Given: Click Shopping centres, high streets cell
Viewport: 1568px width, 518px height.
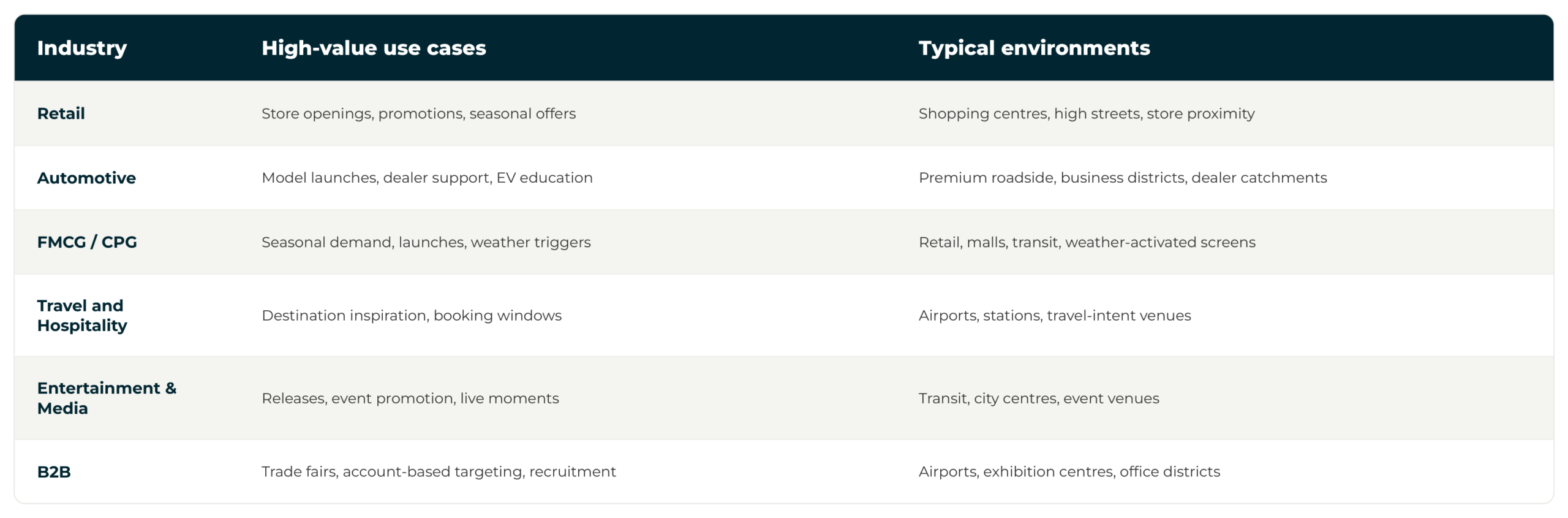Looking at the screenshot, I should pos(1087,113).
